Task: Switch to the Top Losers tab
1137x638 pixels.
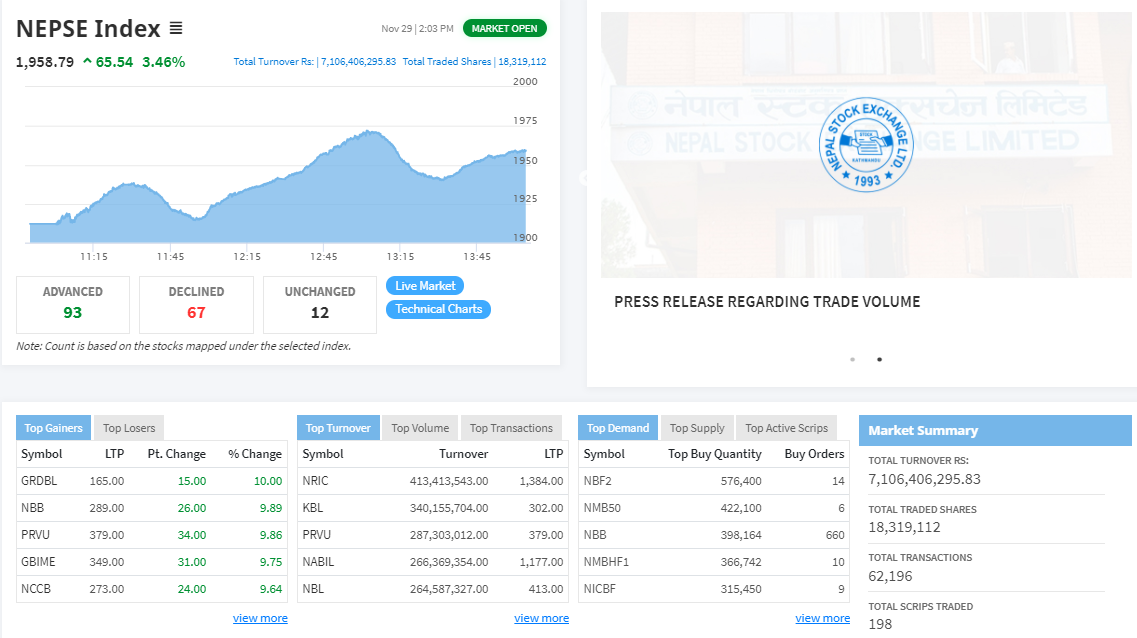Action: 129,428
